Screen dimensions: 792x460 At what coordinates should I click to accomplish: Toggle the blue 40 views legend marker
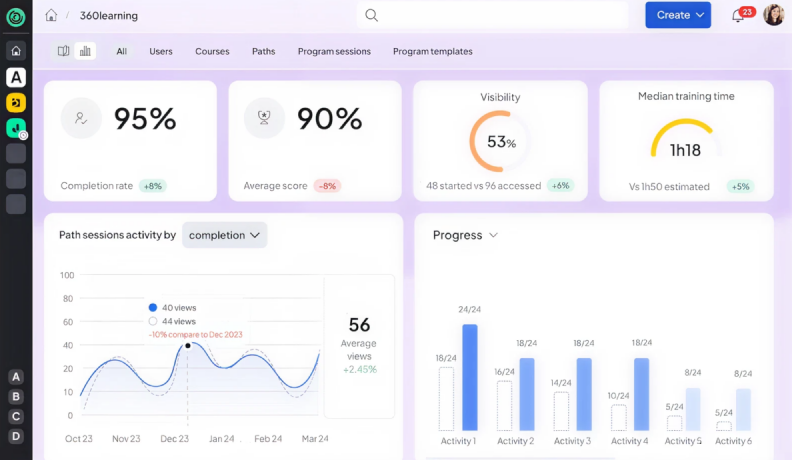pos(153,307)
